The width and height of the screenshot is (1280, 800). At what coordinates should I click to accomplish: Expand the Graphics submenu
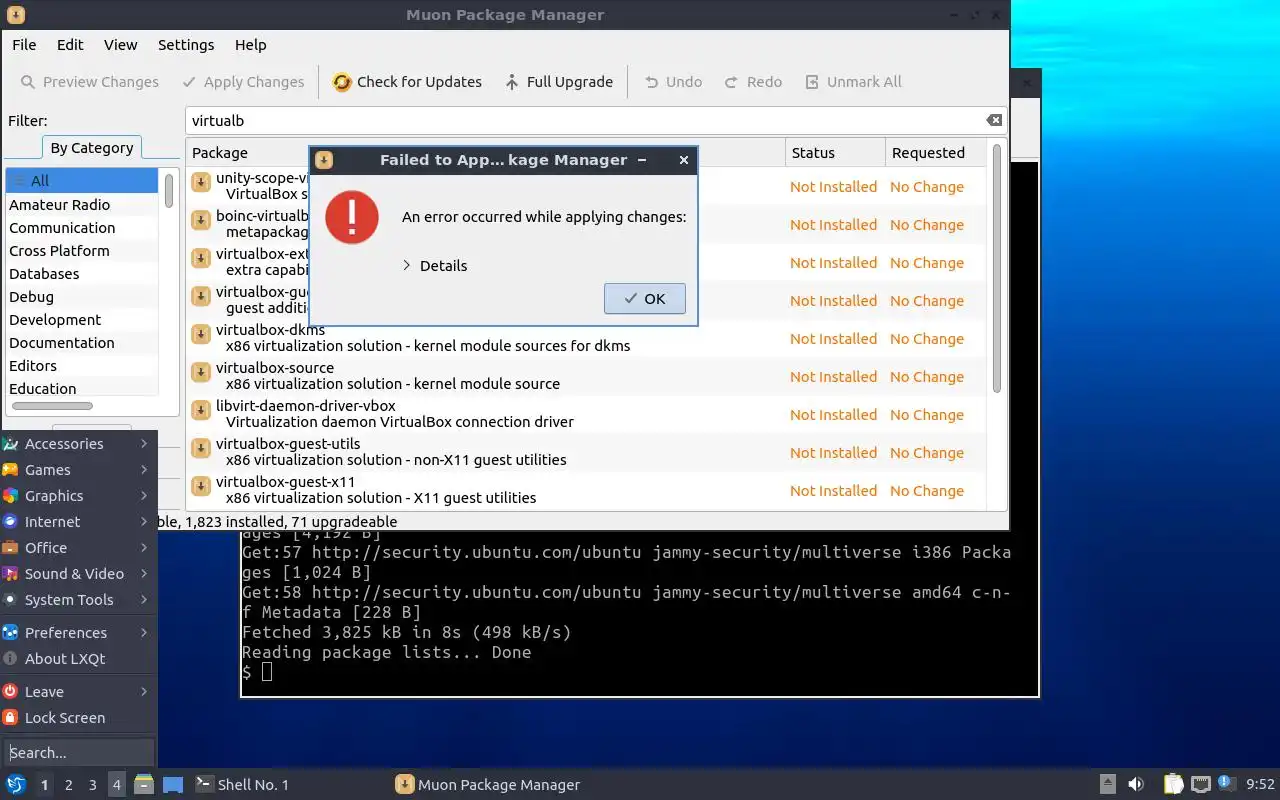coord(78,496)
